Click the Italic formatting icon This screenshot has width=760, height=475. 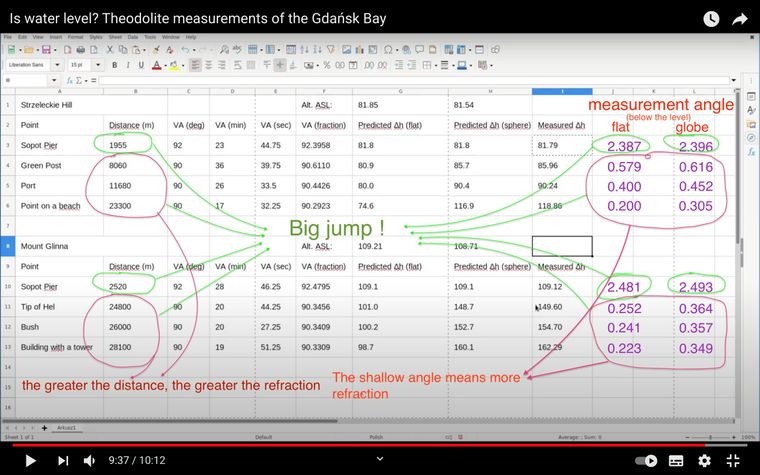click(x=128, y=65)
